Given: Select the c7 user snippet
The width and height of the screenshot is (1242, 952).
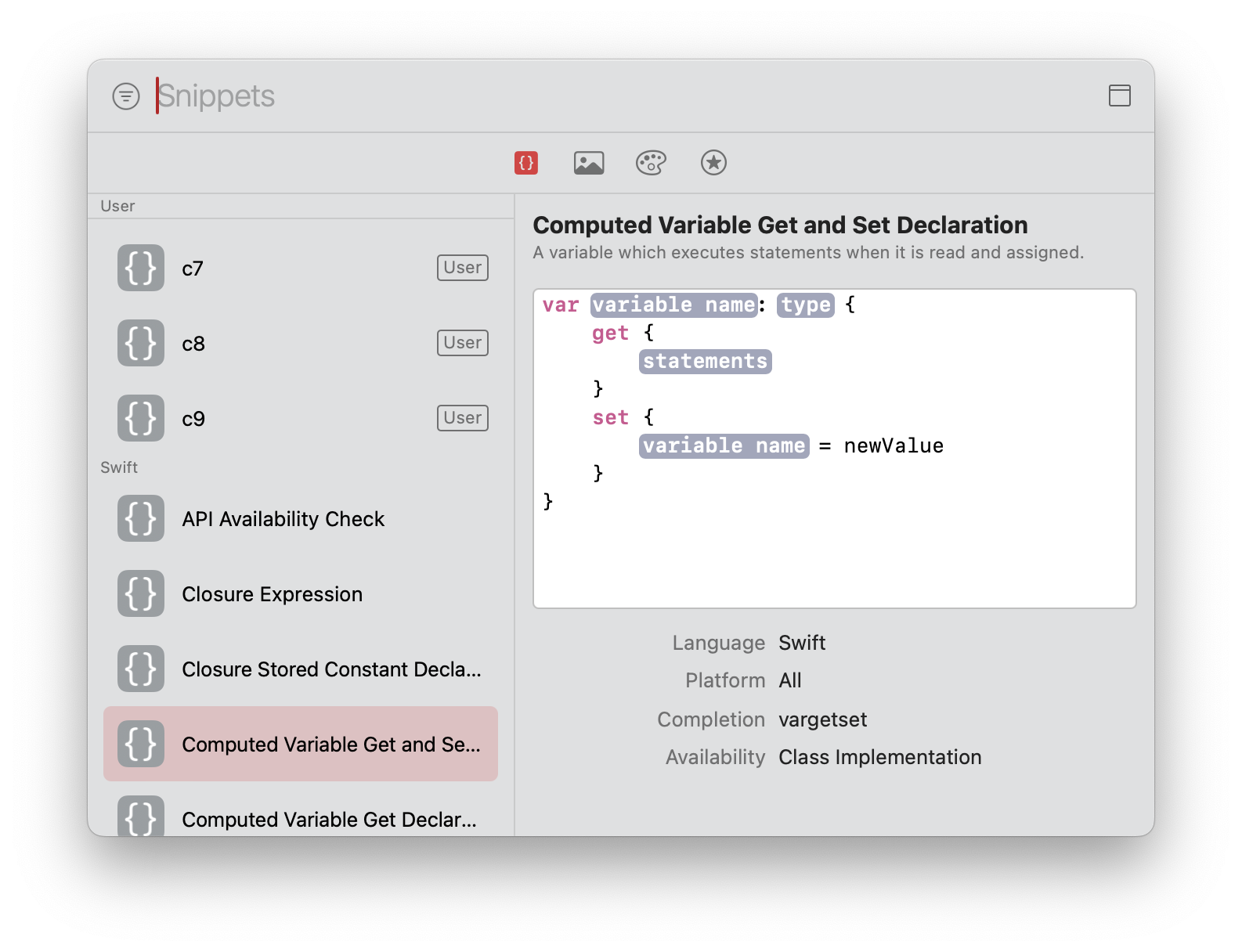Looking at the screenshot, I should tap(301, 268).
